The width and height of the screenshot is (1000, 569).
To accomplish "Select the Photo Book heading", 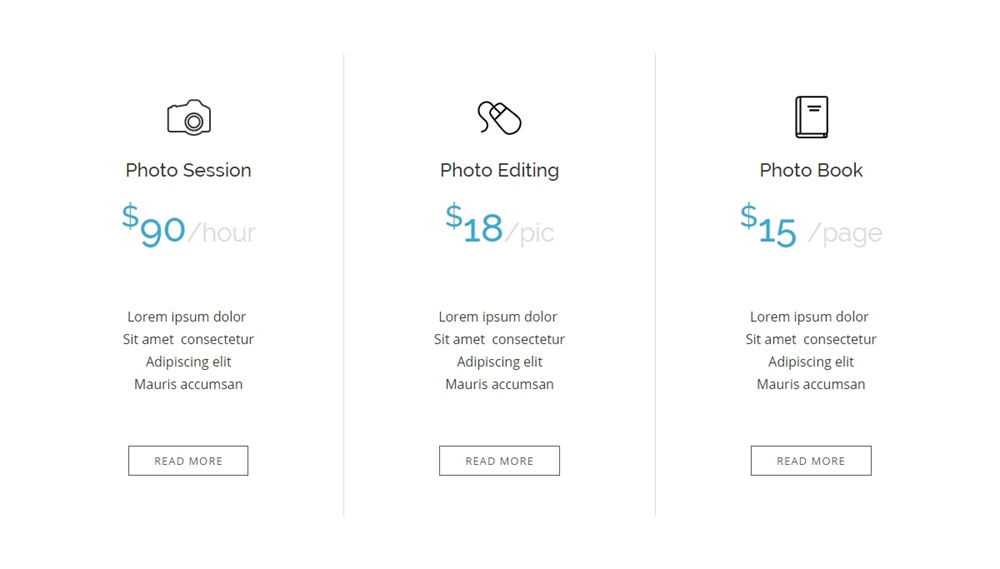I will 811,170.
